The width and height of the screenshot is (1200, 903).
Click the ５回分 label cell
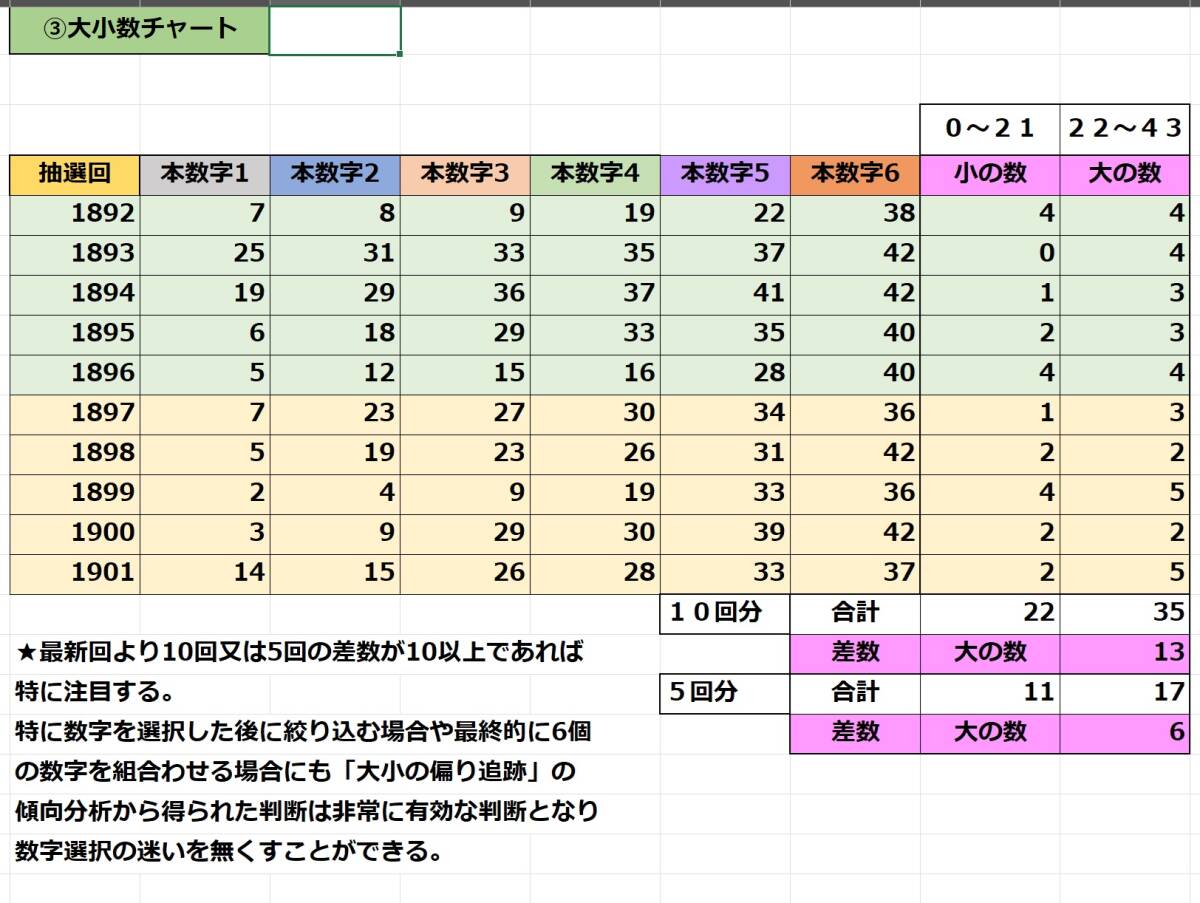[725, 693]
